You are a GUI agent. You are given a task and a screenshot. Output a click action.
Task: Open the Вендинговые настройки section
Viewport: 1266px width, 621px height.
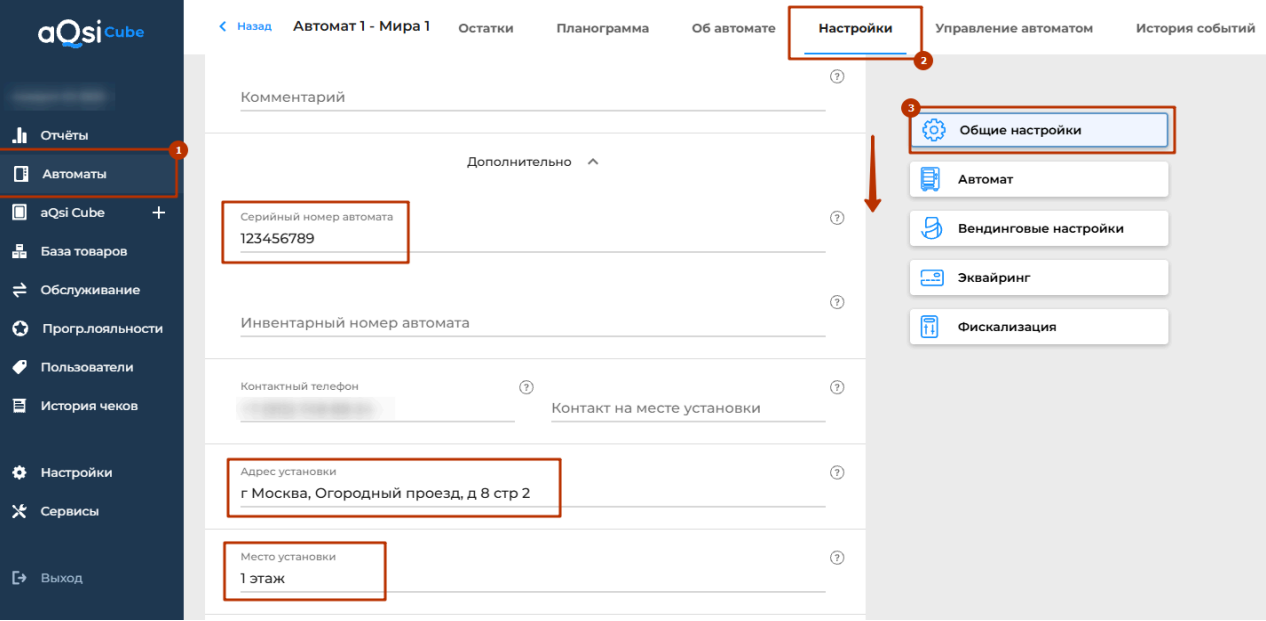tap(1039, 229)
